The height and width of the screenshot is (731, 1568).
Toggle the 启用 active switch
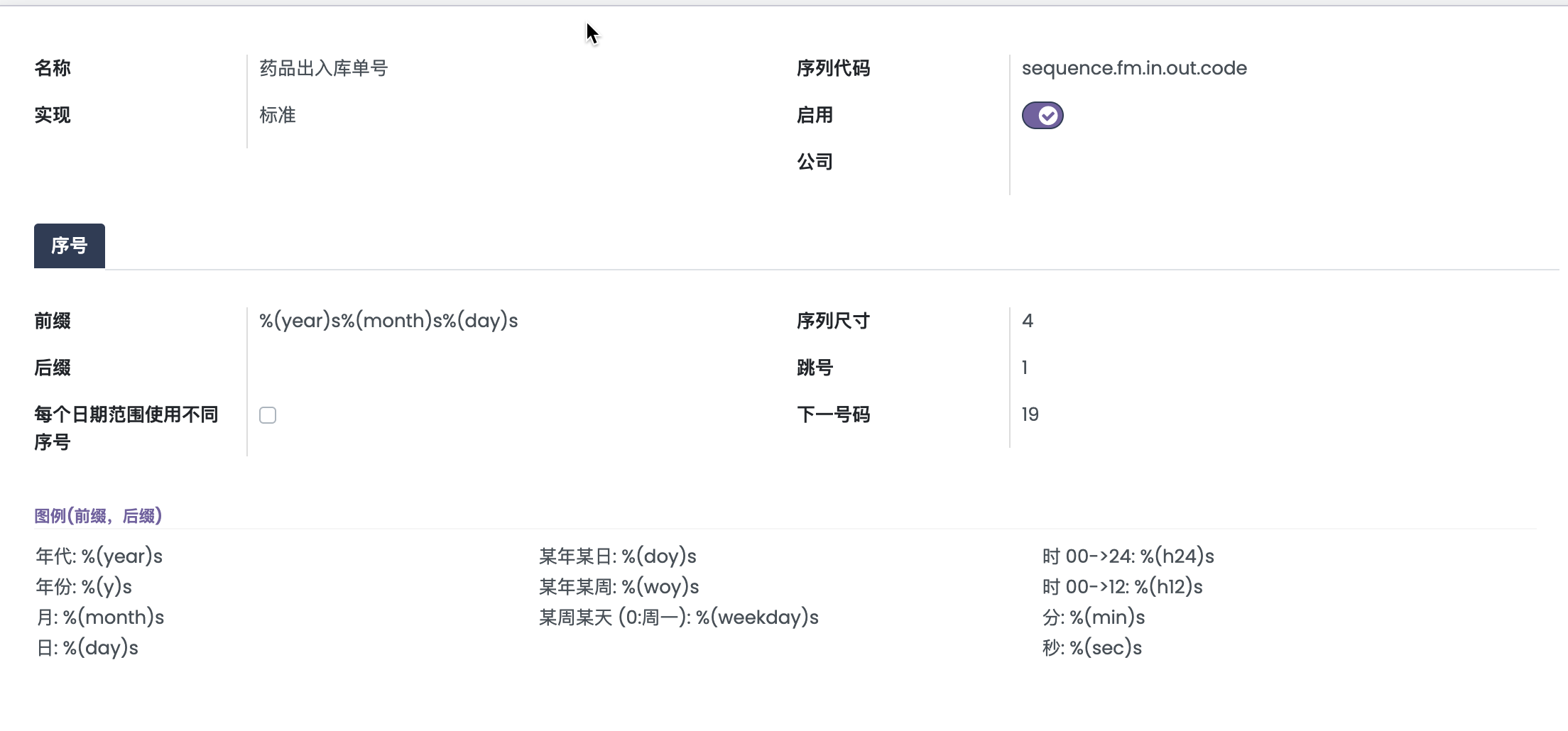(x=1042, y=115)
